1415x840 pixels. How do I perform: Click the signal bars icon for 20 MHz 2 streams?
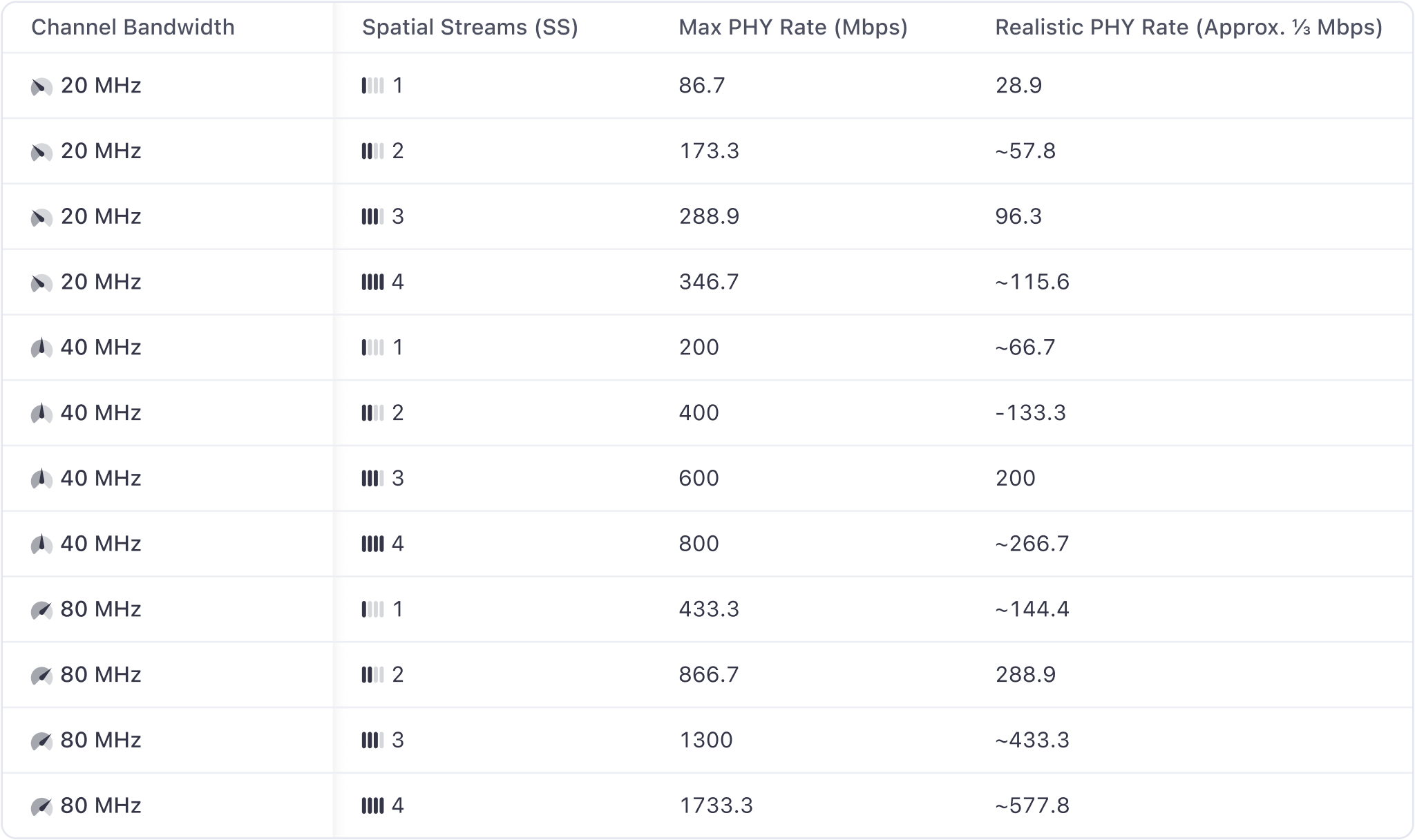click(x=372, y=151)
